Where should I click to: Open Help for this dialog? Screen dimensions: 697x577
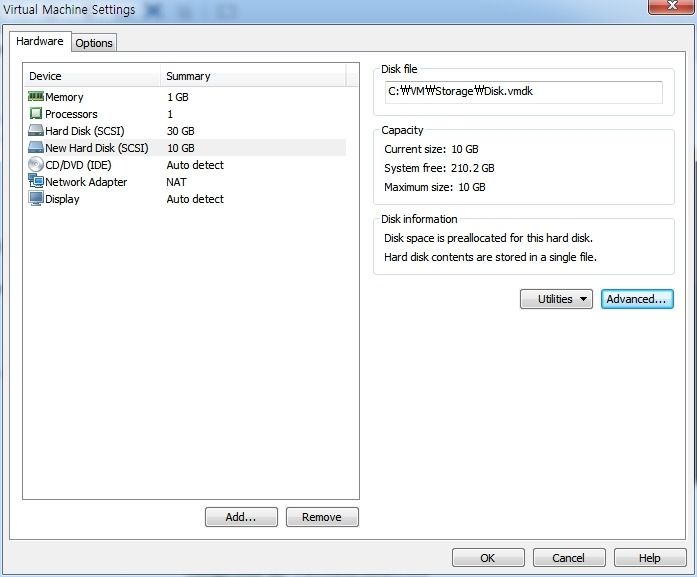[x=650, y=558]
